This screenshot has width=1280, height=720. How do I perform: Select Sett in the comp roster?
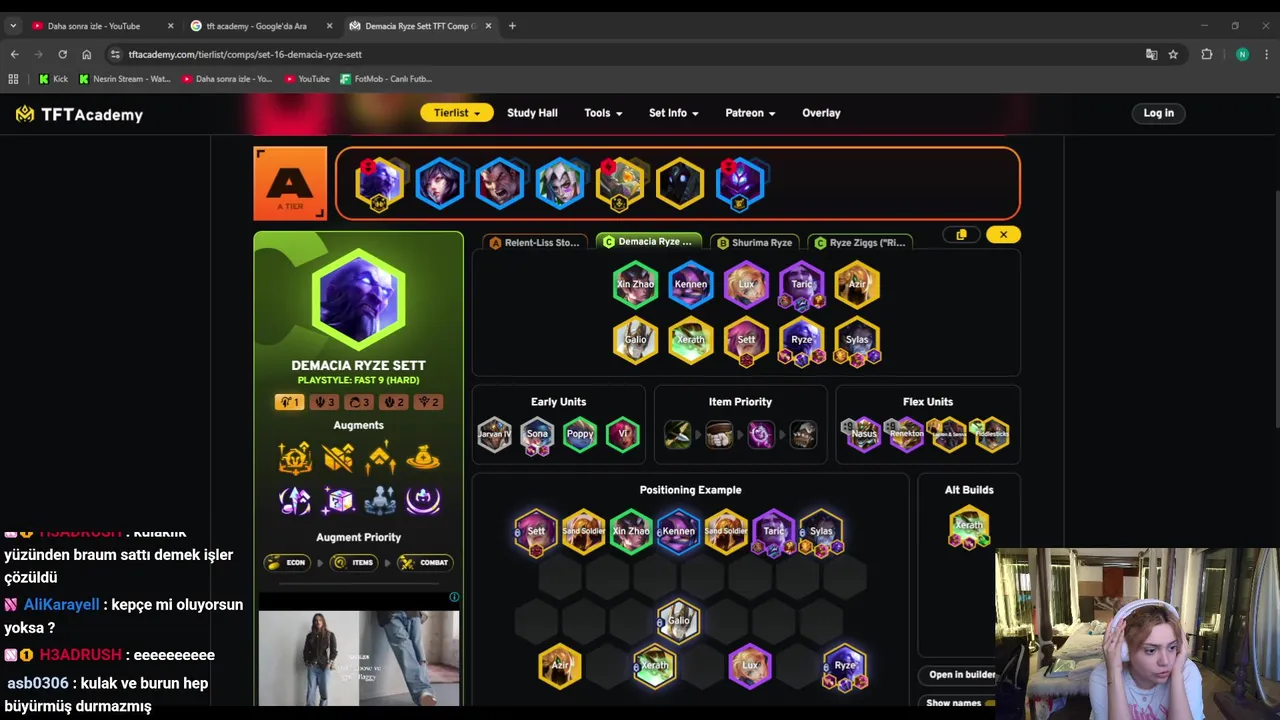746,340
